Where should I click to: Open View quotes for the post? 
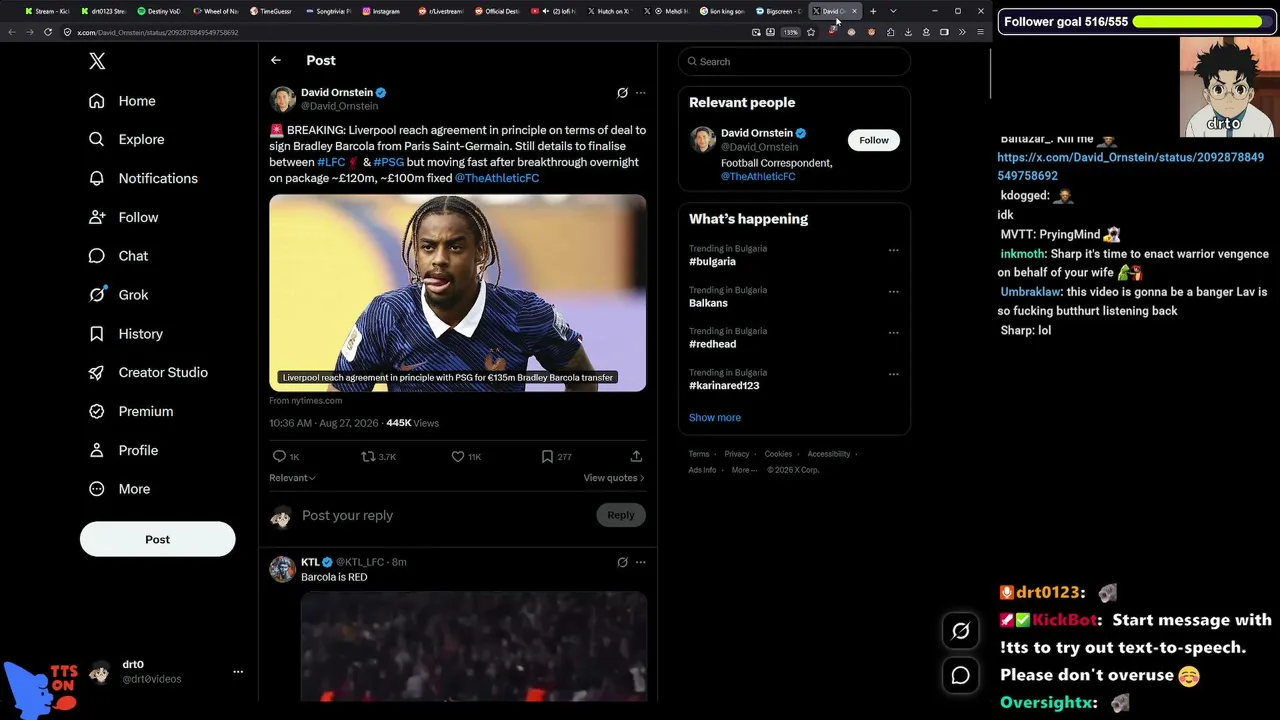614,478
